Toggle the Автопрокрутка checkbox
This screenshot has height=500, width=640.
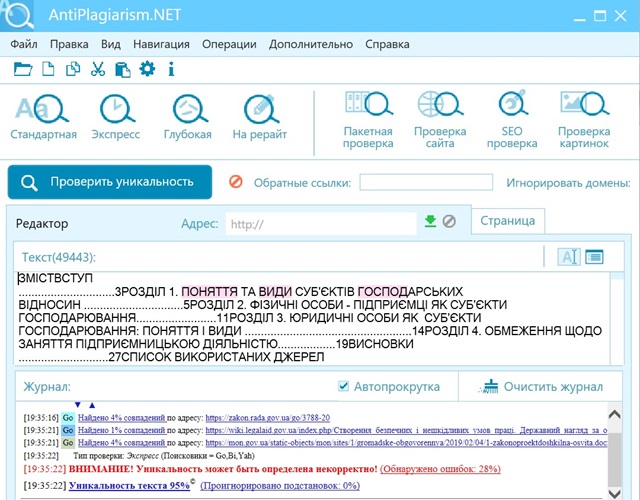click(x=344, y=386)
